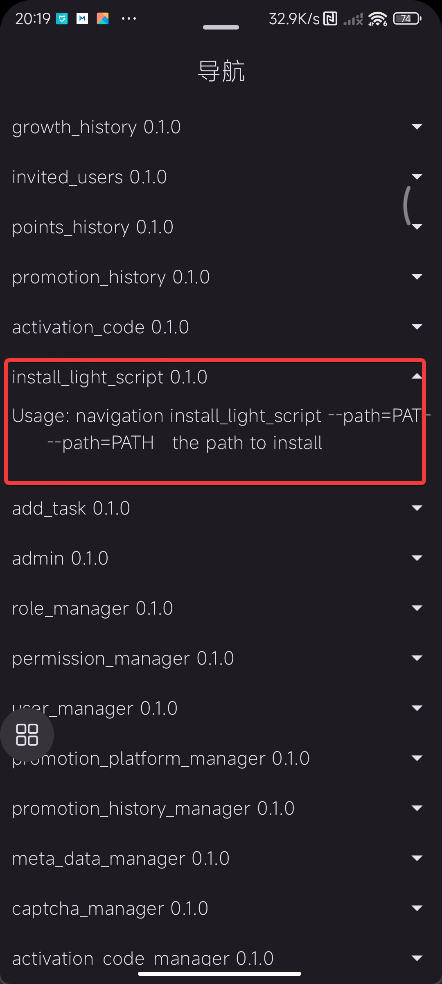
Task: Tap the NFC status bar icon
Action: coord(330,19)
